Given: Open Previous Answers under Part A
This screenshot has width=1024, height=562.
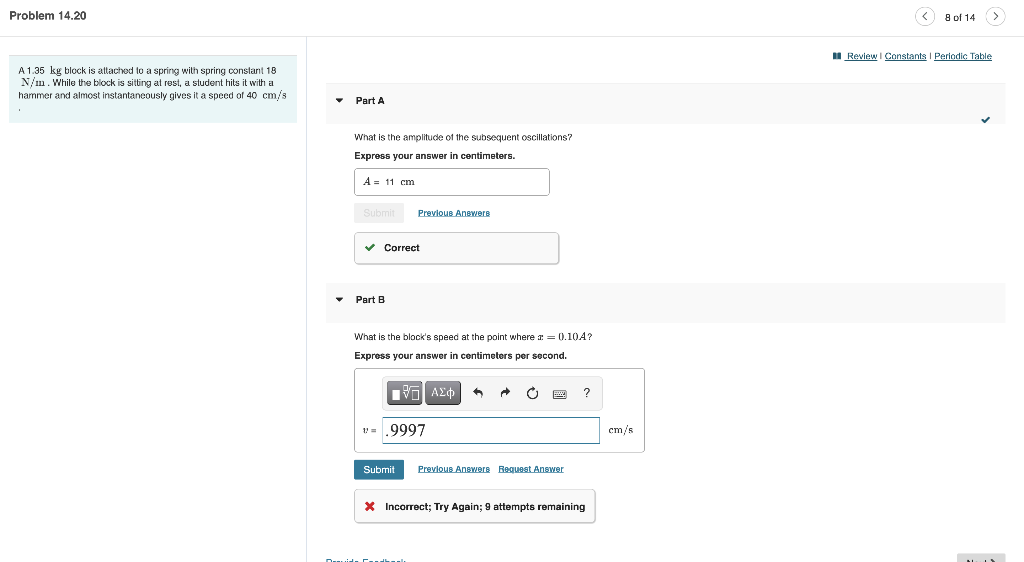Looking at the screenshot, I should pyautogui.click(x=454, y=213).
